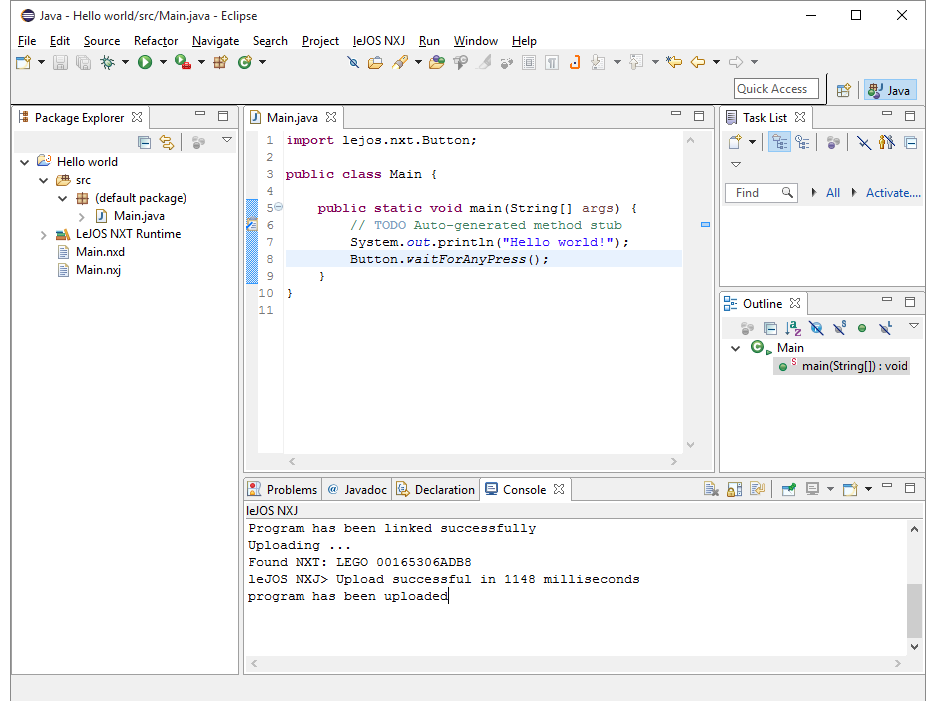The image size is (930, 709).
Task: Click the New Java Class icon
Action: tap(245, 62)
